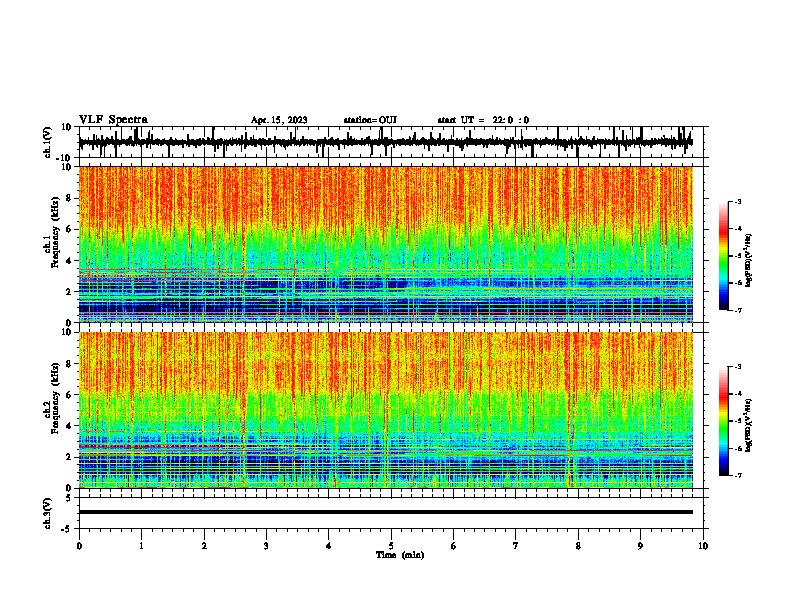Image resolution: width=792 pixels, height=612 pixels.
Task: Click time axis tick label "0"
Action: pyautogui.click(x=79, y=546)
